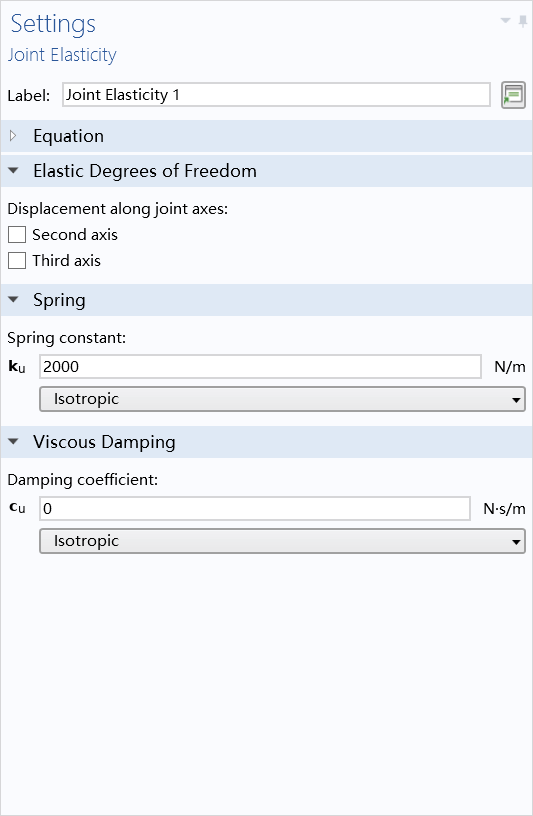Expand the Equation section
Screen dimensions: 533x816
tap(14, 136)
